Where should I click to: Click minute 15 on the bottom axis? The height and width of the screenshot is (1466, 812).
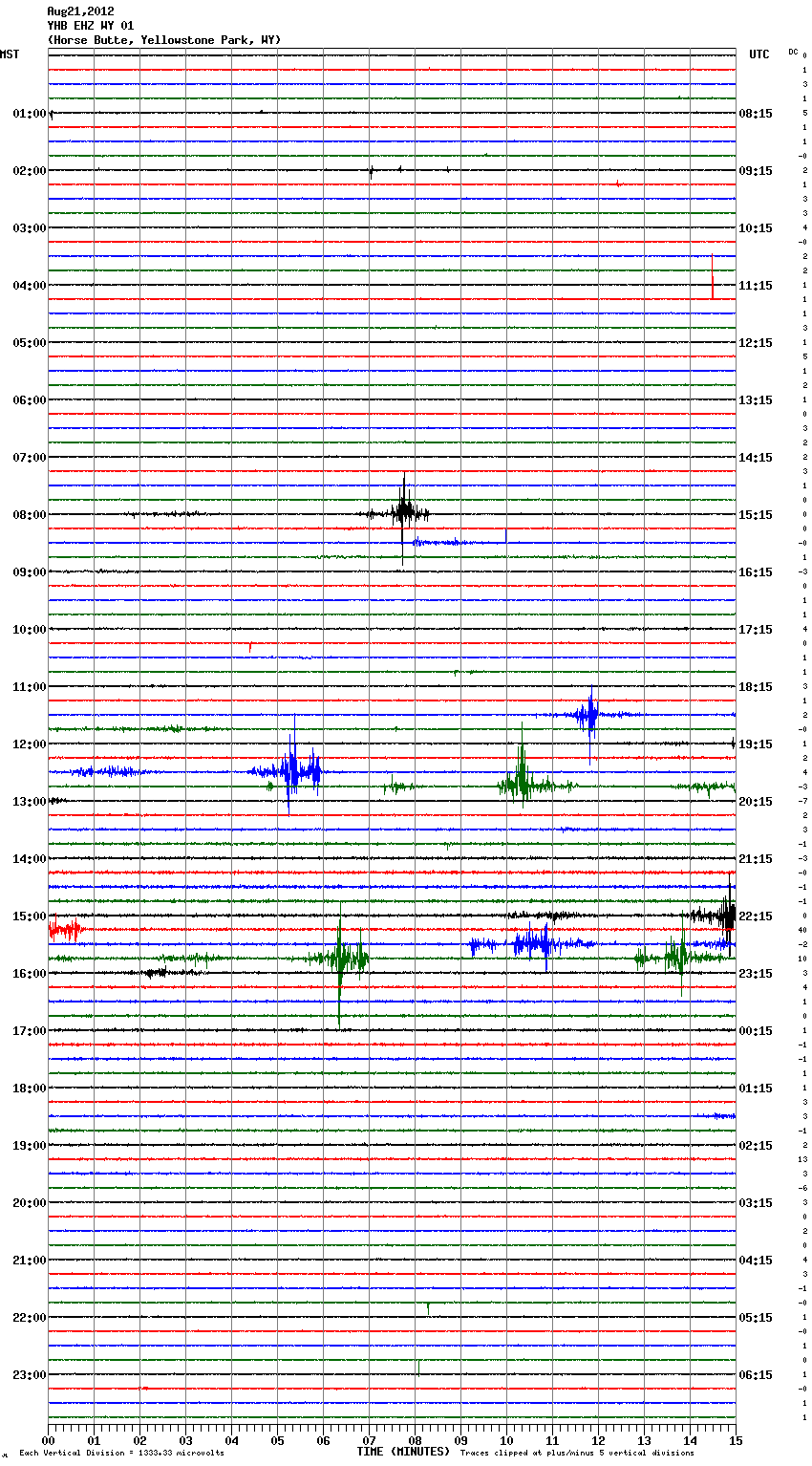point(735,1440)
